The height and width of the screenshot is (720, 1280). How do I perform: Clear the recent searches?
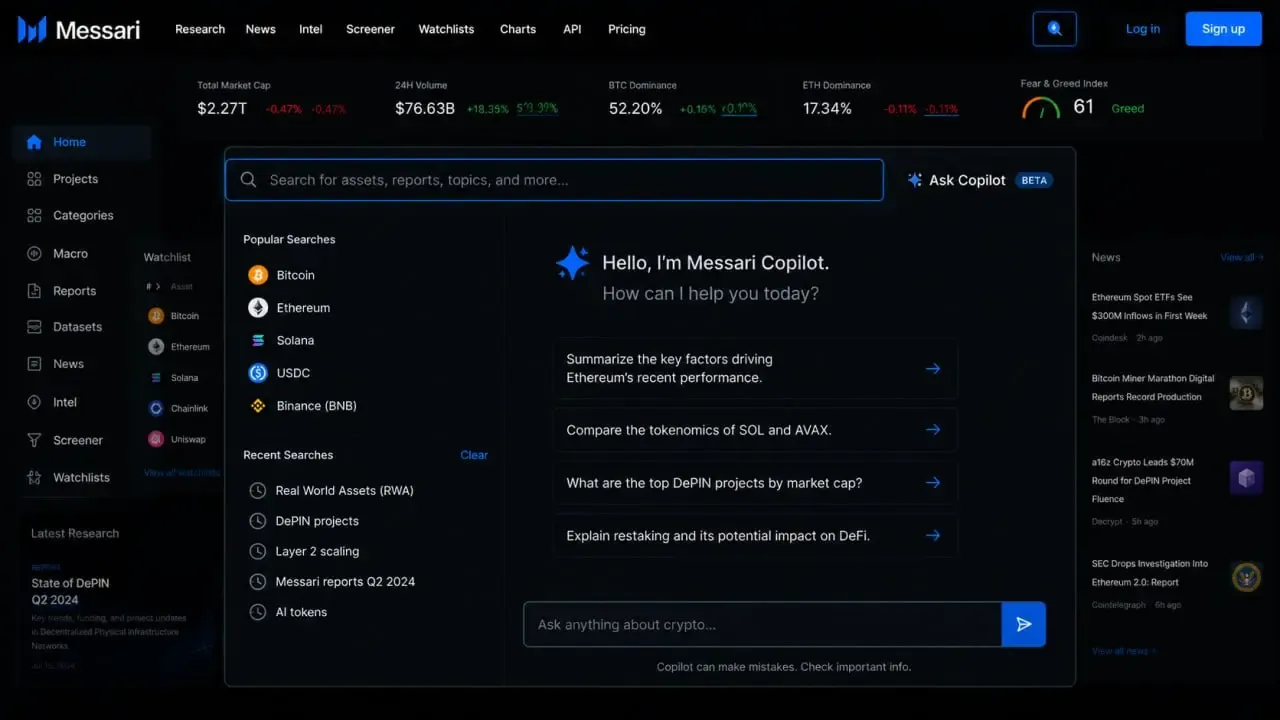pos(474,455)
